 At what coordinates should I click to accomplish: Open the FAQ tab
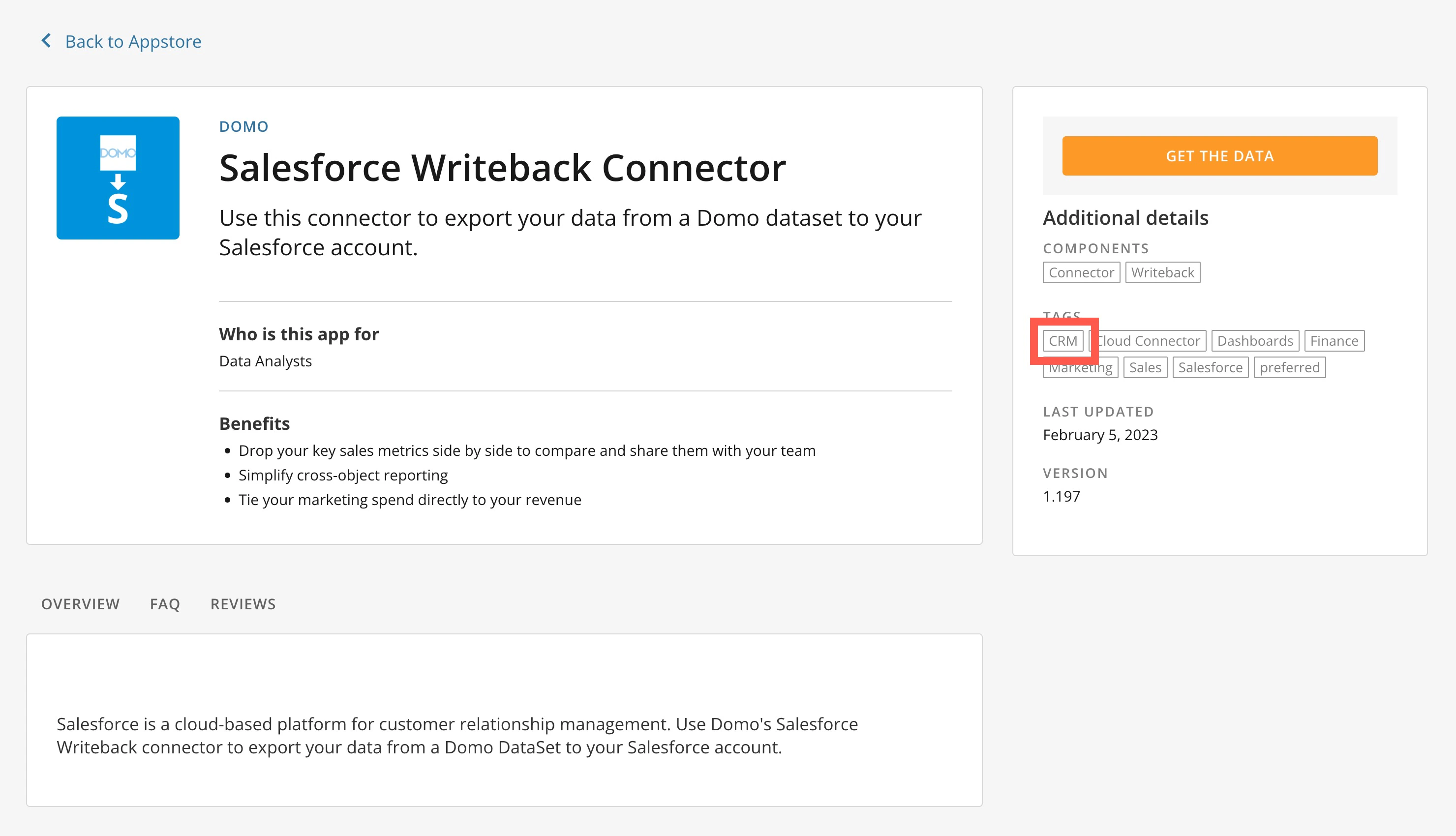[165, 604]
